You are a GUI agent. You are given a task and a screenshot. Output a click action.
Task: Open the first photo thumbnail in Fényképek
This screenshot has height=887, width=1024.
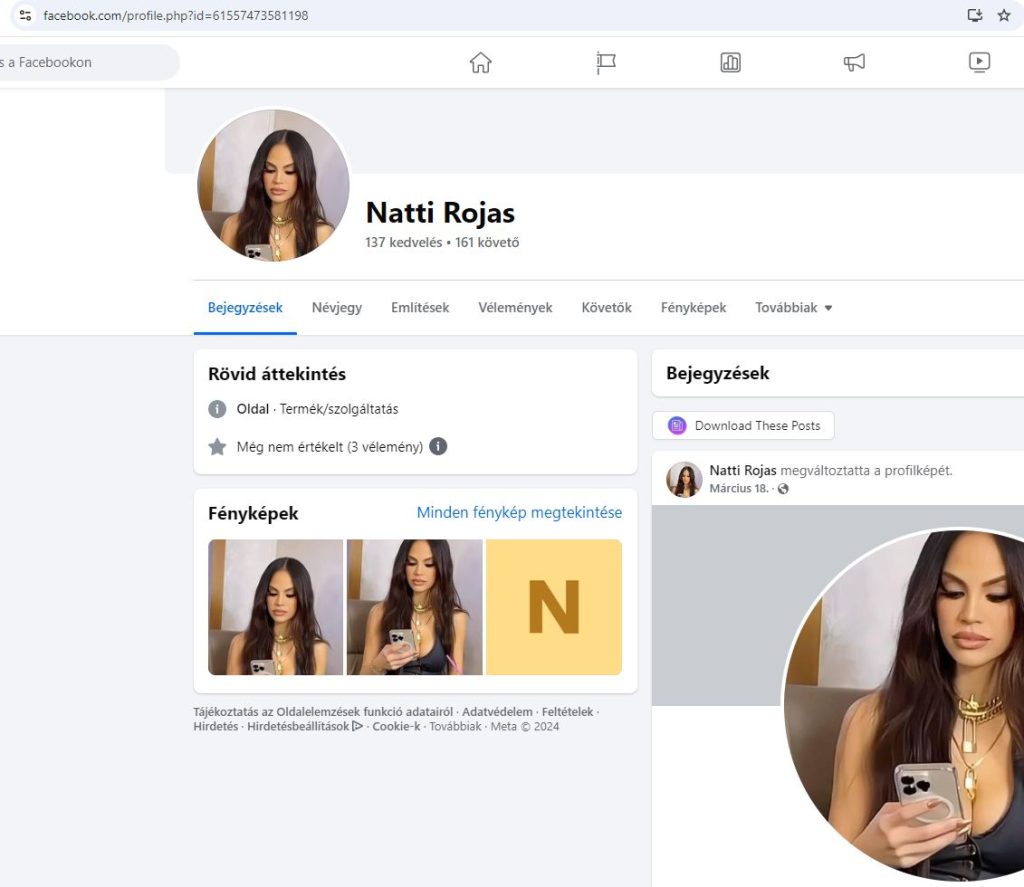coord(276,607)
